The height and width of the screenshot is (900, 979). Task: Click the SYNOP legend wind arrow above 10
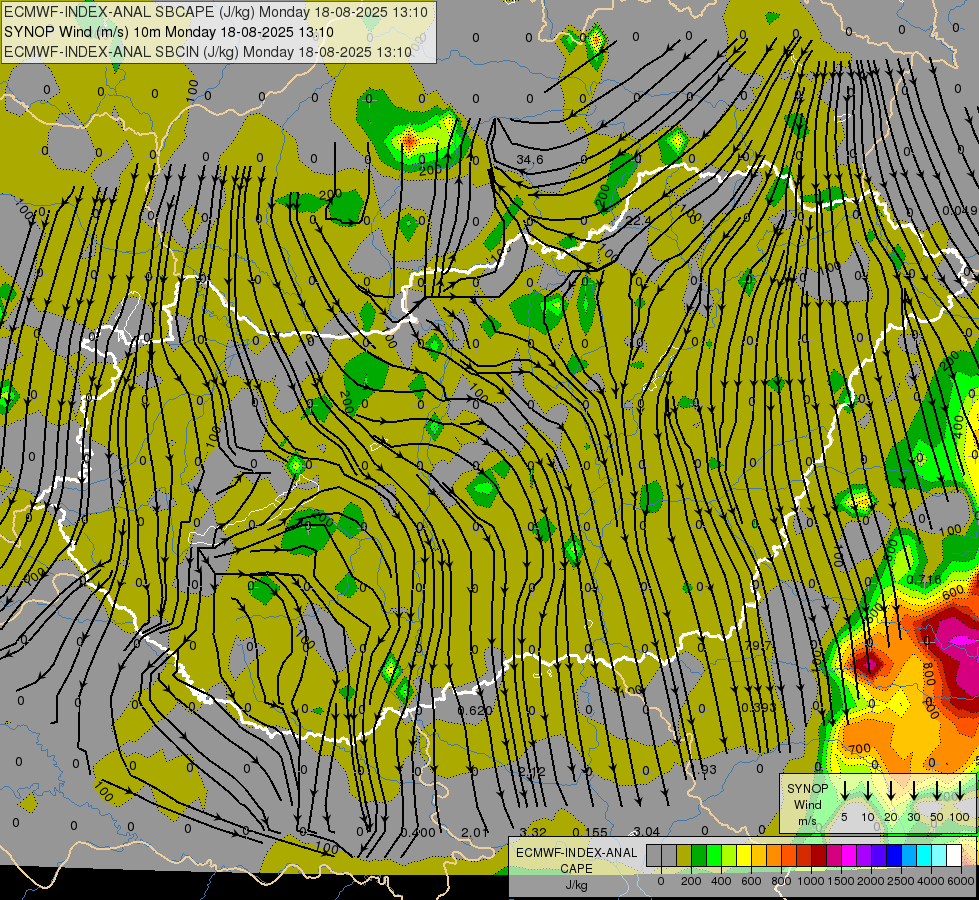pyautogui.click(x=867, y=789)
